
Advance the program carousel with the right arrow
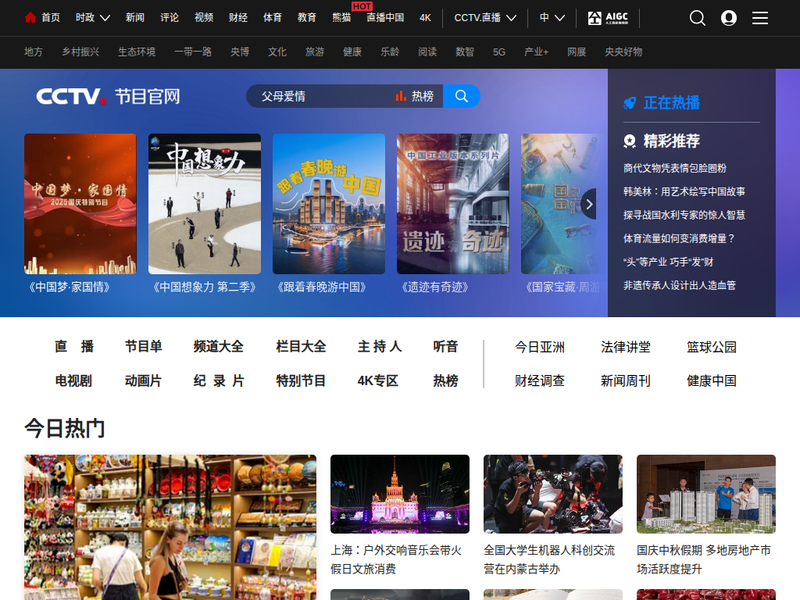coord(589,204)
